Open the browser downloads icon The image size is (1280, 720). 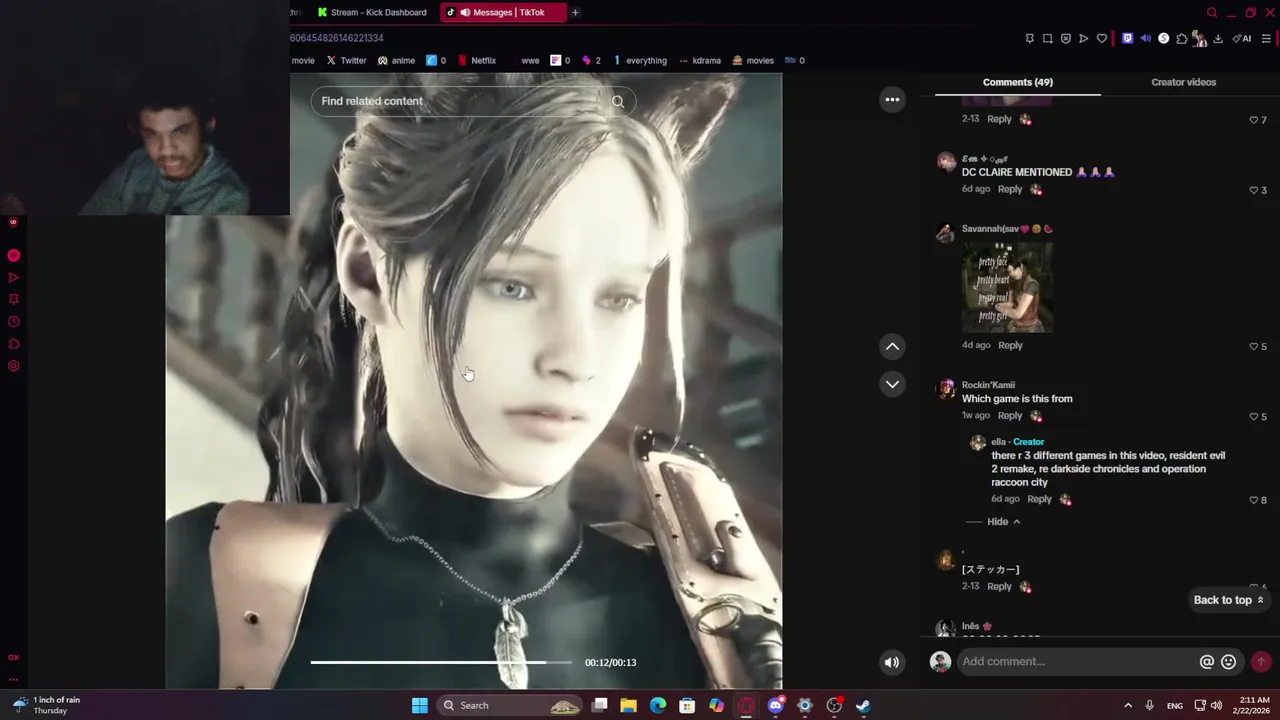click(x=1218, y=39)
